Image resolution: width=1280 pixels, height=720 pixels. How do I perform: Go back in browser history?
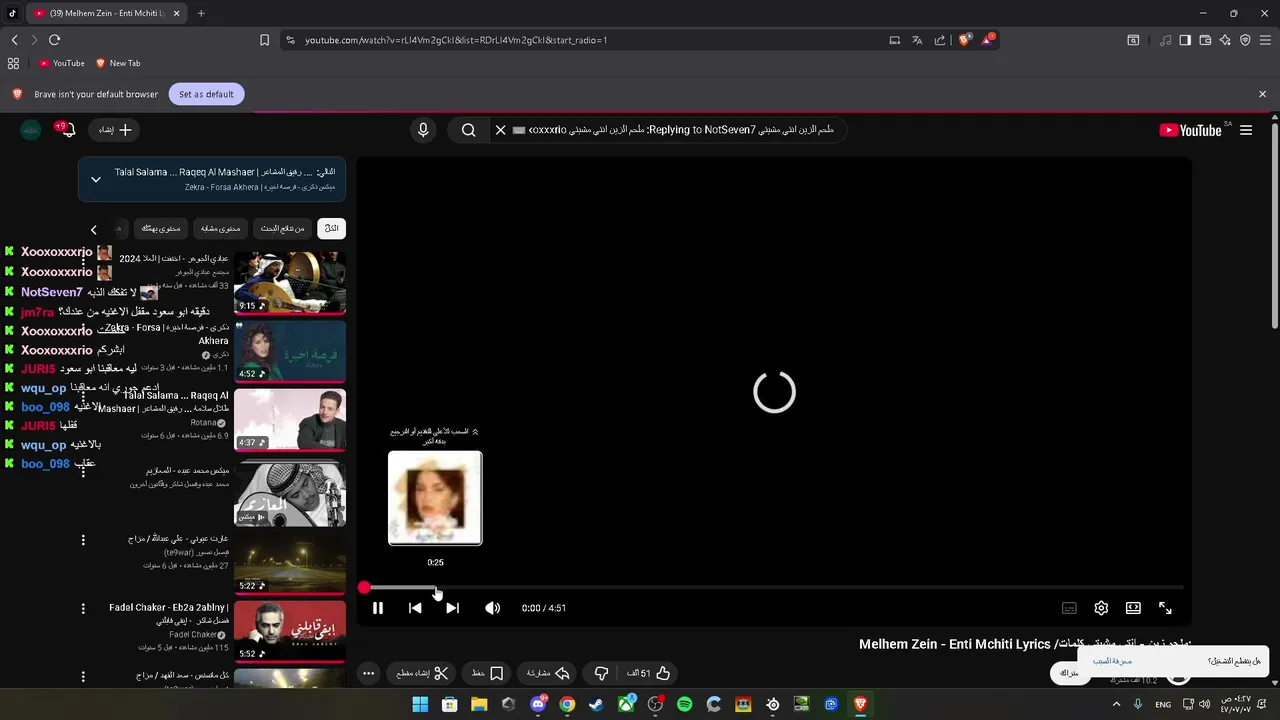click(x=14, y=40)
